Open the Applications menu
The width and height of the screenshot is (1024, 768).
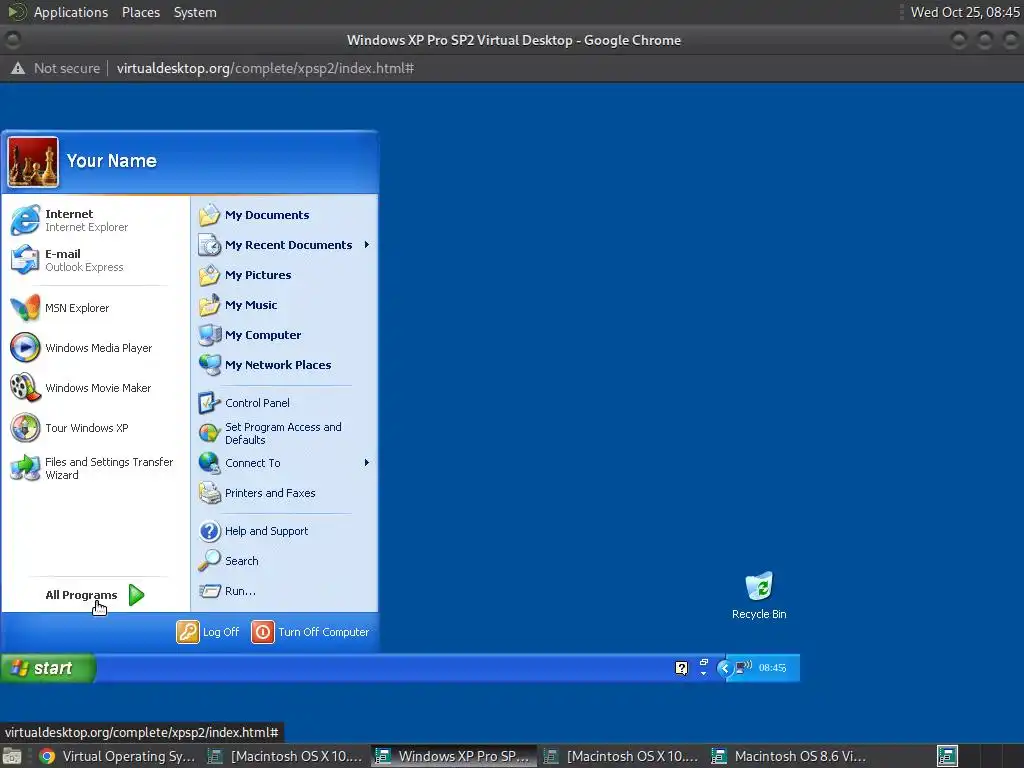click(x=71, y=12)
